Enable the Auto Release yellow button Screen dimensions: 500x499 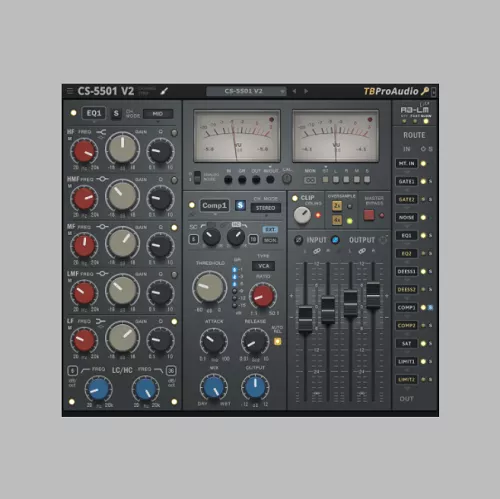277,341
